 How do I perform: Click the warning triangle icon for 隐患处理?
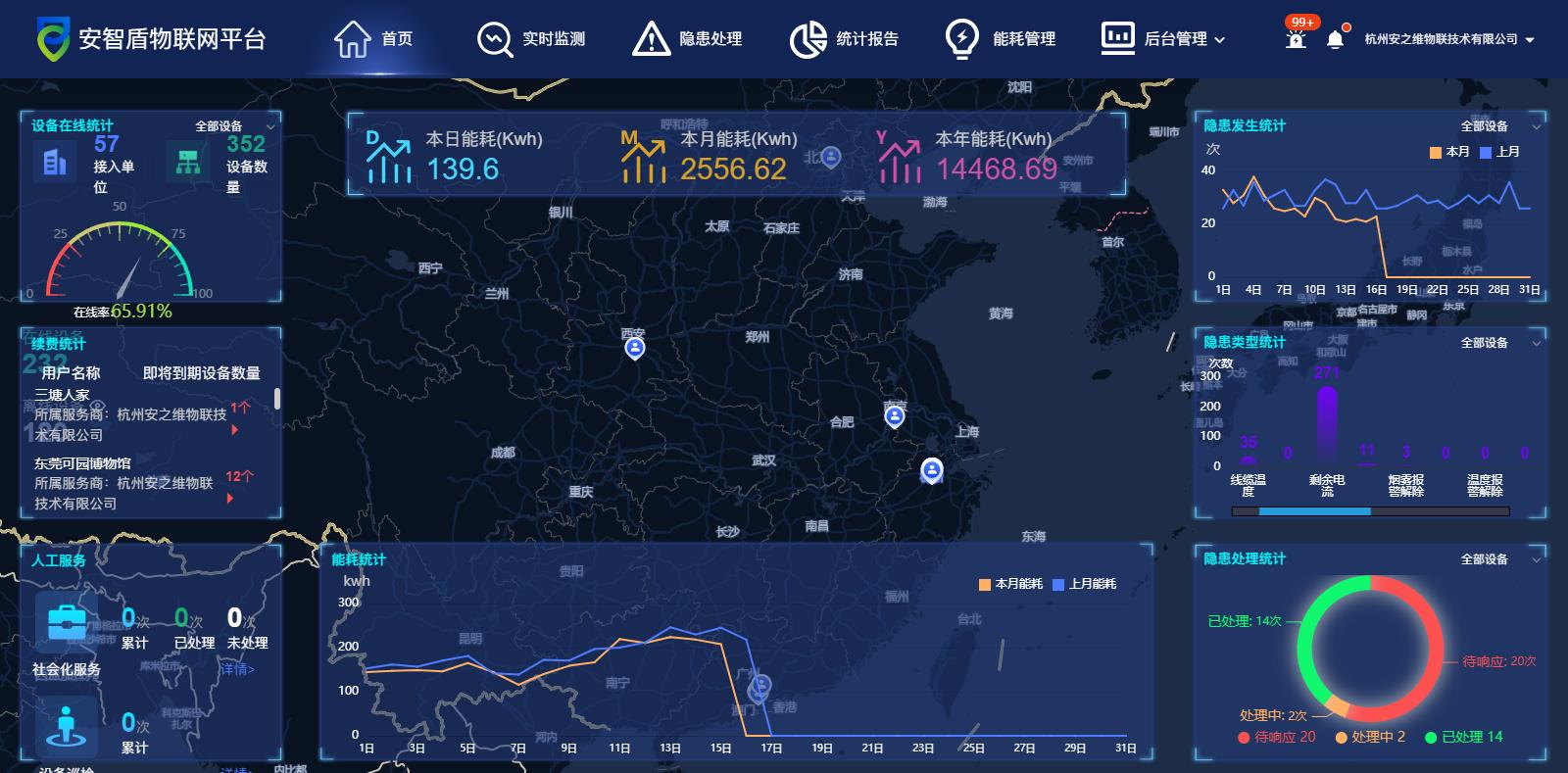pos(651,39)
